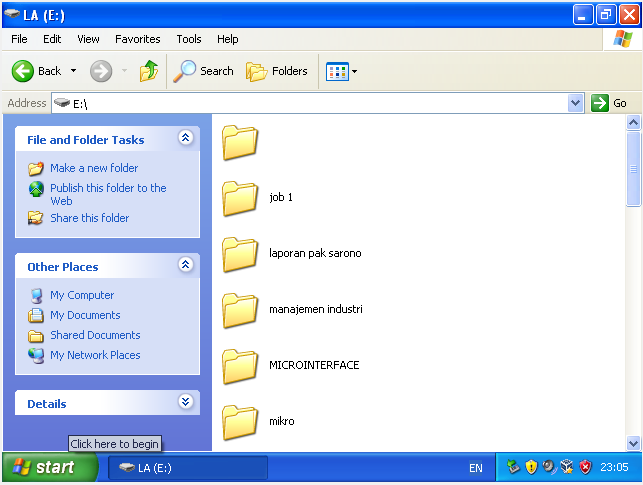Open the Tools menu
The image size is (643, 485).
189,39
